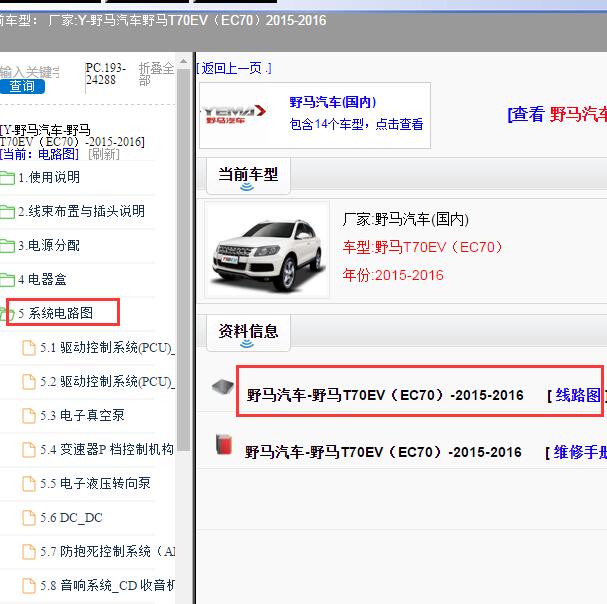
Task: Select the 当前车型 tab
Action: tap(248, 176)
